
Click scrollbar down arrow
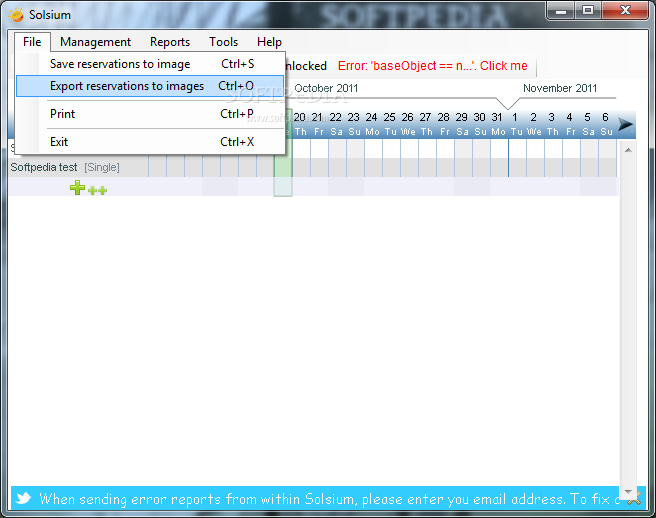pos(628,491)
